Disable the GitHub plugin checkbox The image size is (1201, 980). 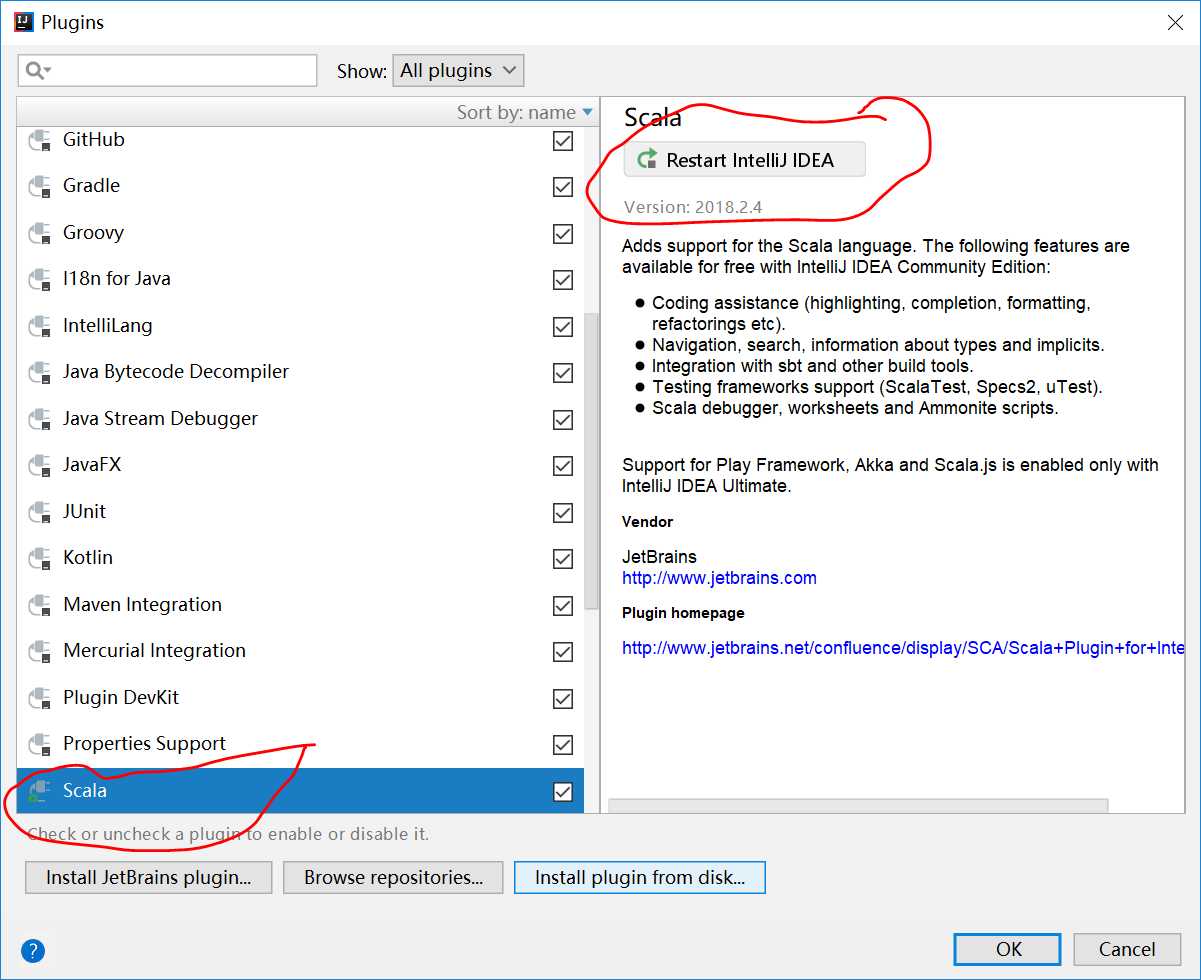pos(563,141)
